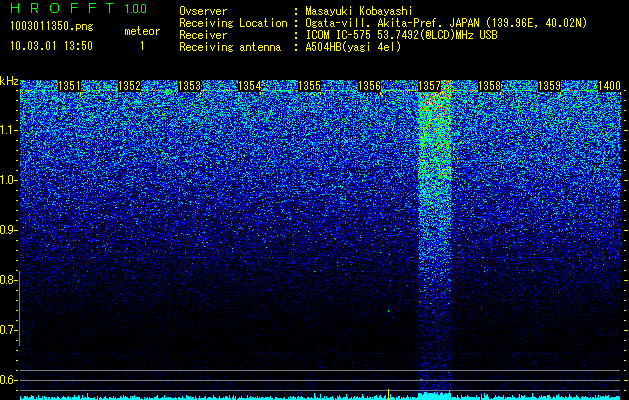Click the Receiver field label
This screenshot has width=629, height=400.
(203, 35)
